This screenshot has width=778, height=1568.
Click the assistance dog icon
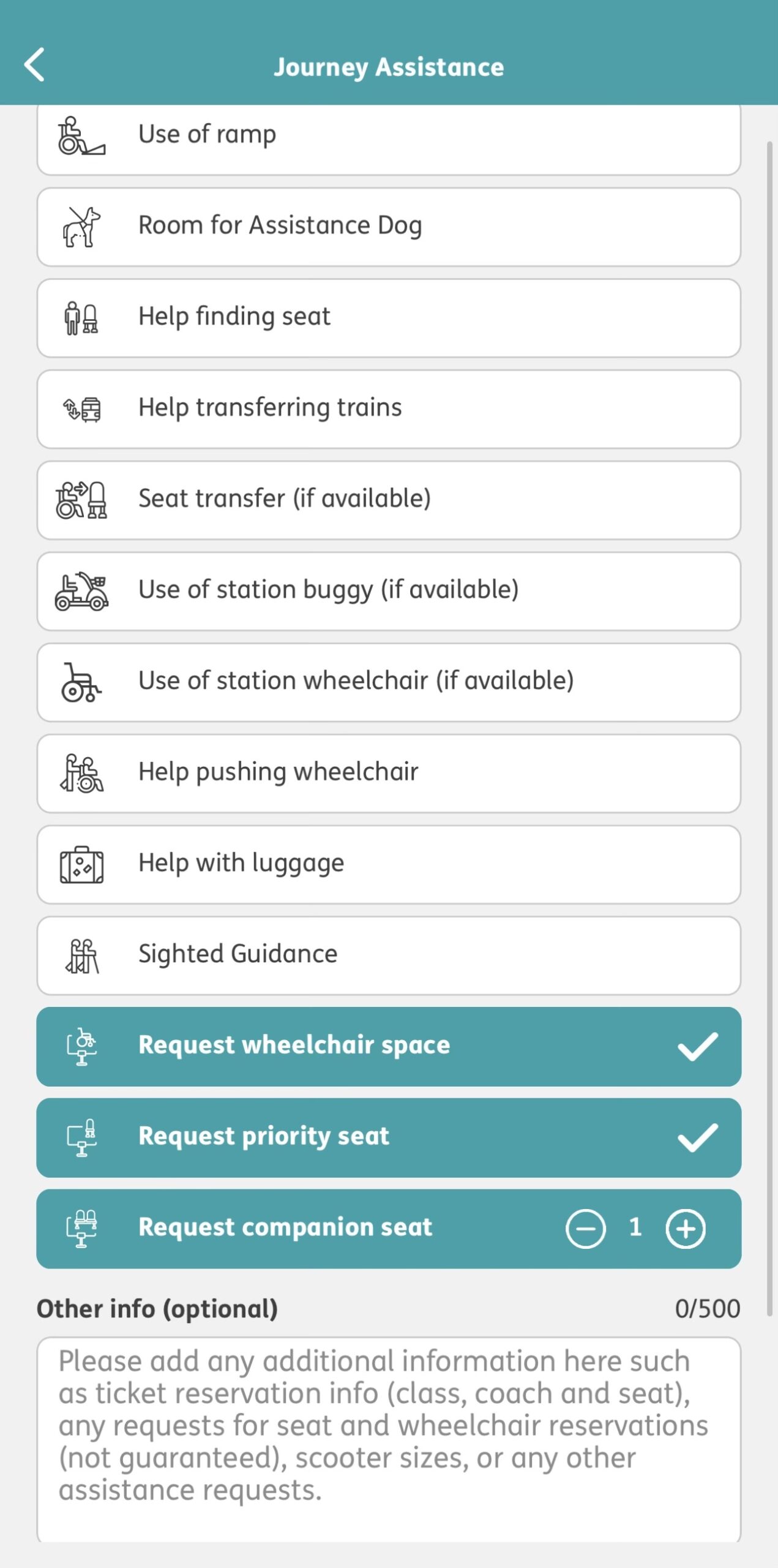[x=83, y=227]
